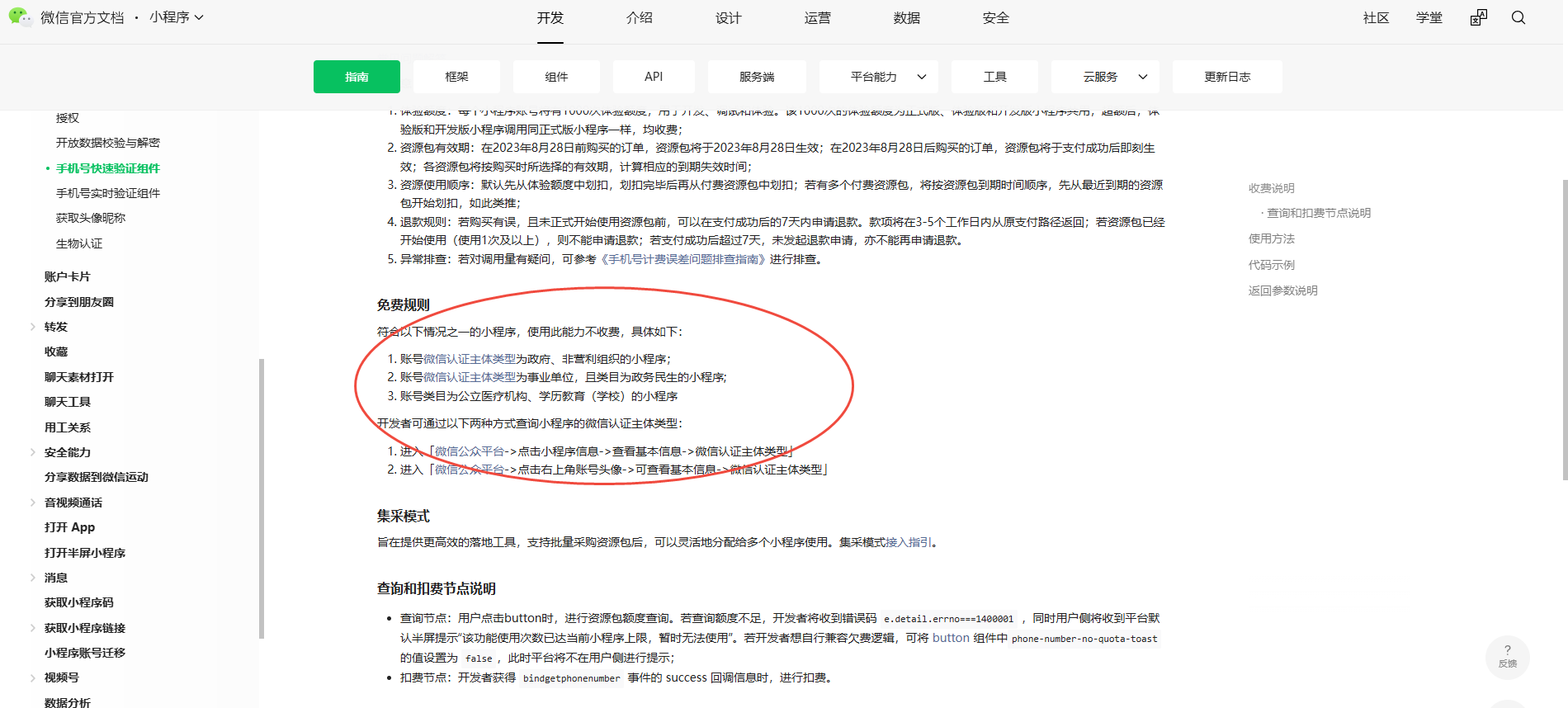Click the left sidebar scrollbar
The width and height of the screenshot is (1568, 708).
click(x=262, y=498)
